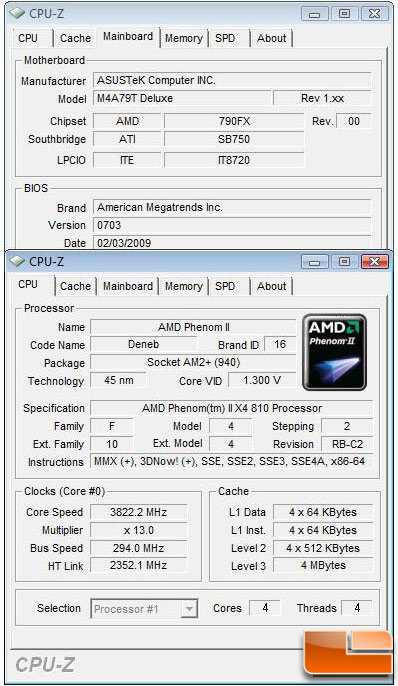
Task: Click the Southbridge model SB750
Action: [x=234, y=140]
